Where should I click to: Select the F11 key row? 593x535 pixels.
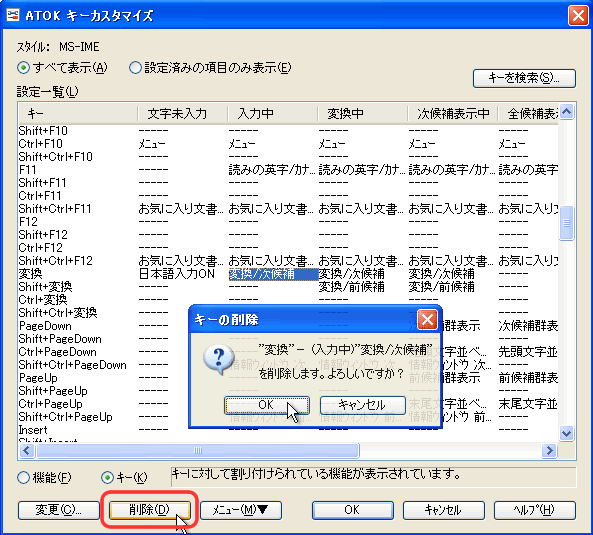(x=288, y=170)
